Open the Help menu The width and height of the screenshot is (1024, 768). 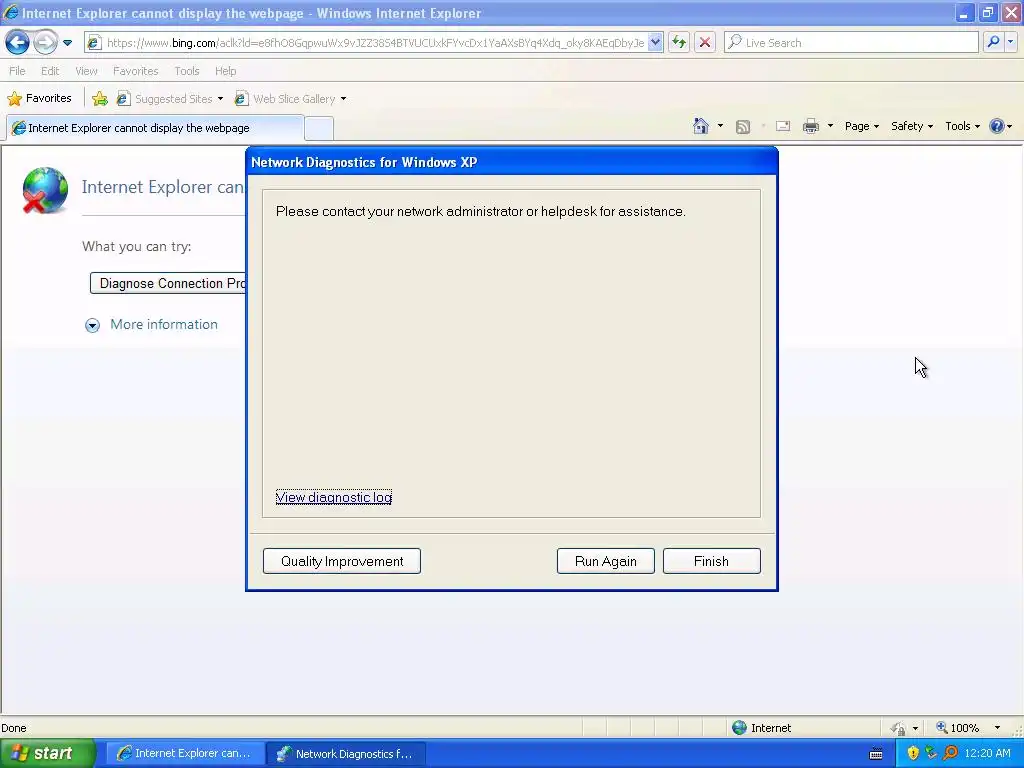click(225, 71)
